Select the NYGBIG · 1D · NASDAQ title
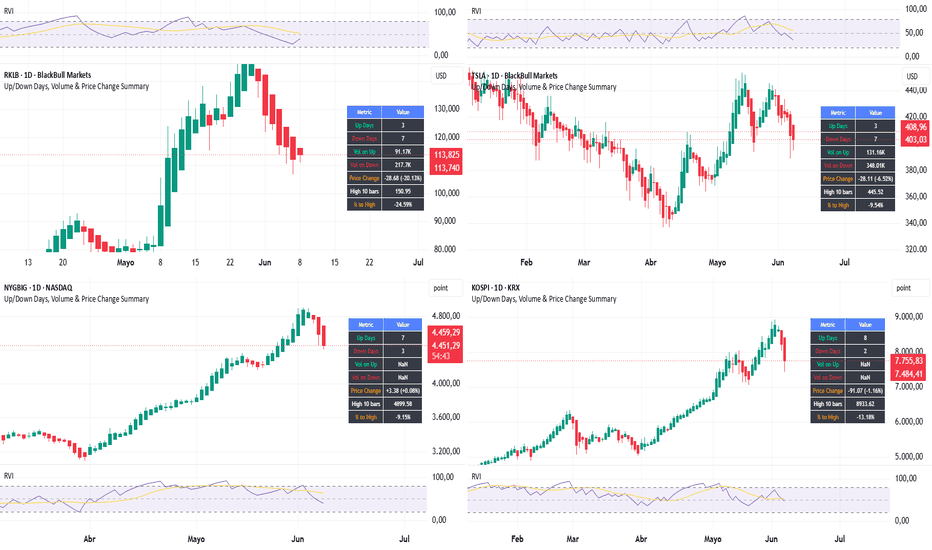Viewport: 932px width, 550px height. click(x=38, y=287)
